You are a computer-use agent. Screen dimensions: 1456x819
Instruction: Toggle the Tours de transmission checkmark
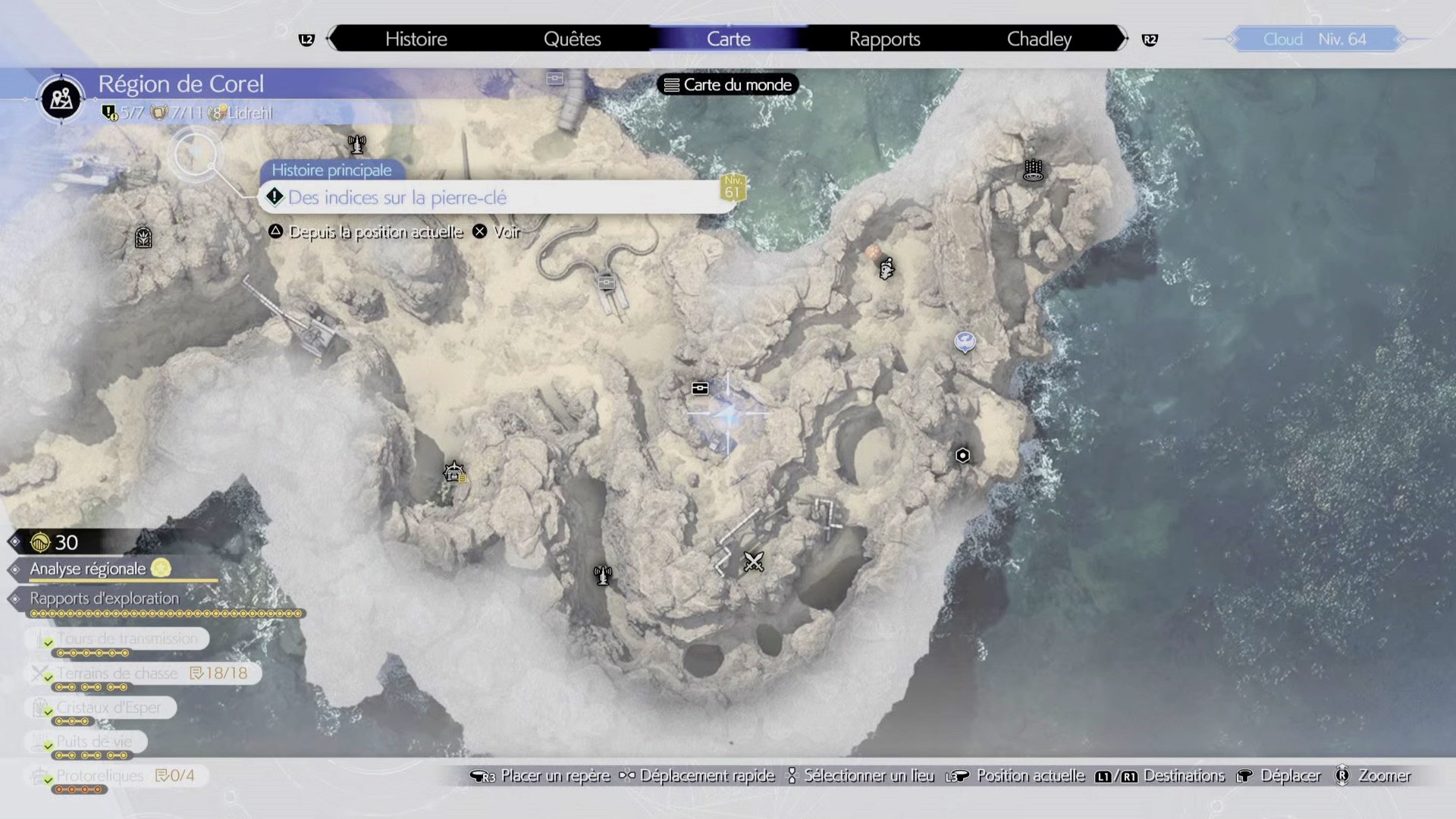click(x=49, y=643)
